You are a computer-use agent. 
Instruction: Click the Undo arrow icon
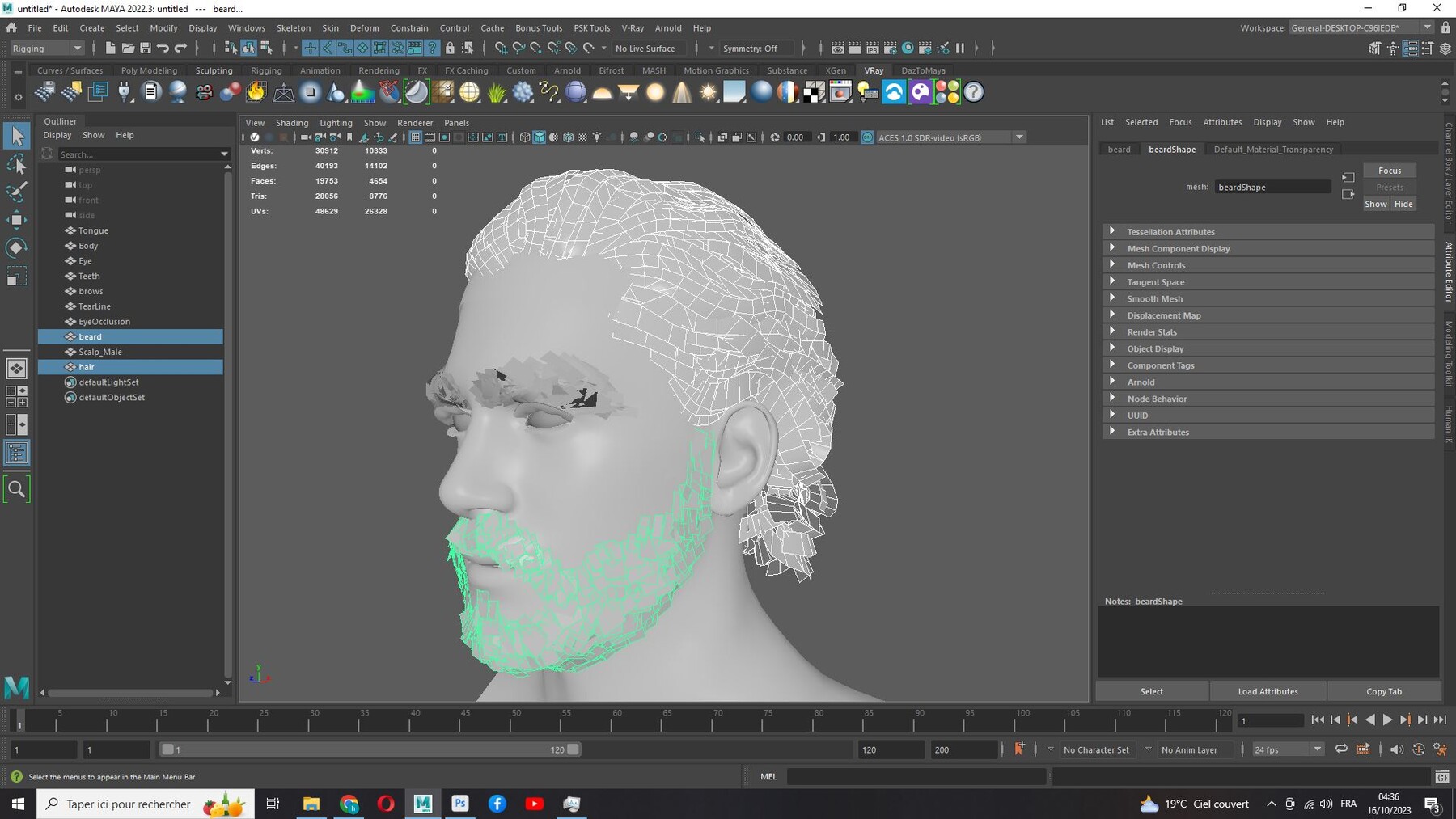(163, 49)
